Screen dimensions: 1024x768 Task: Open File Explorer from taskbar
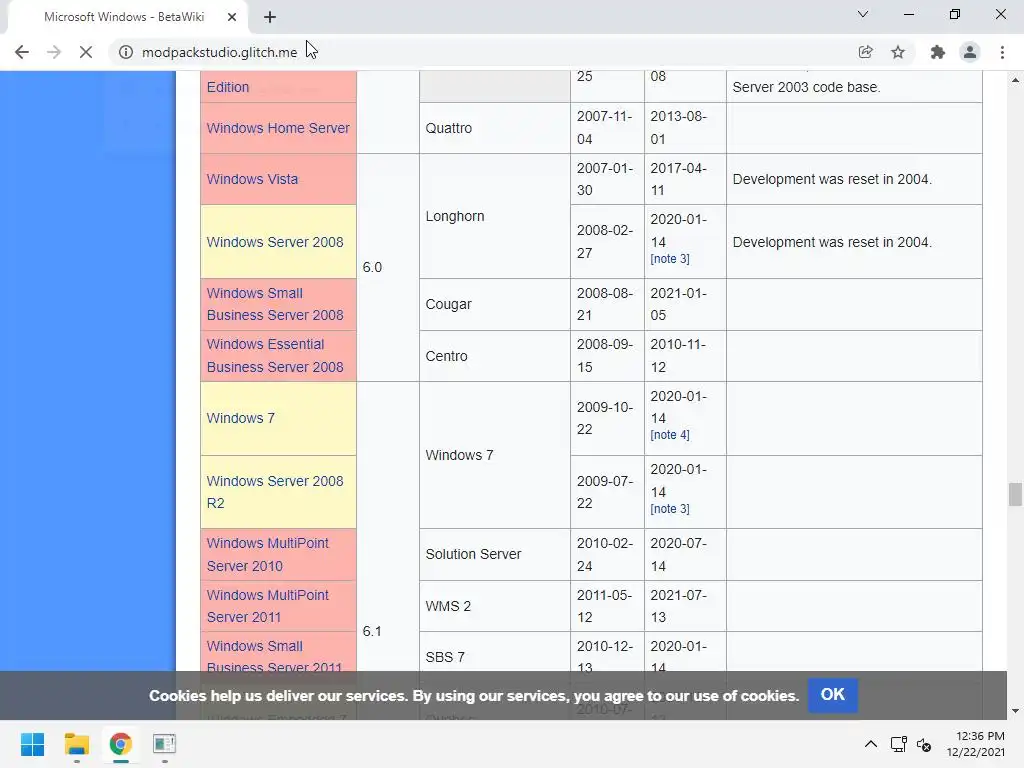coord(76,744)
